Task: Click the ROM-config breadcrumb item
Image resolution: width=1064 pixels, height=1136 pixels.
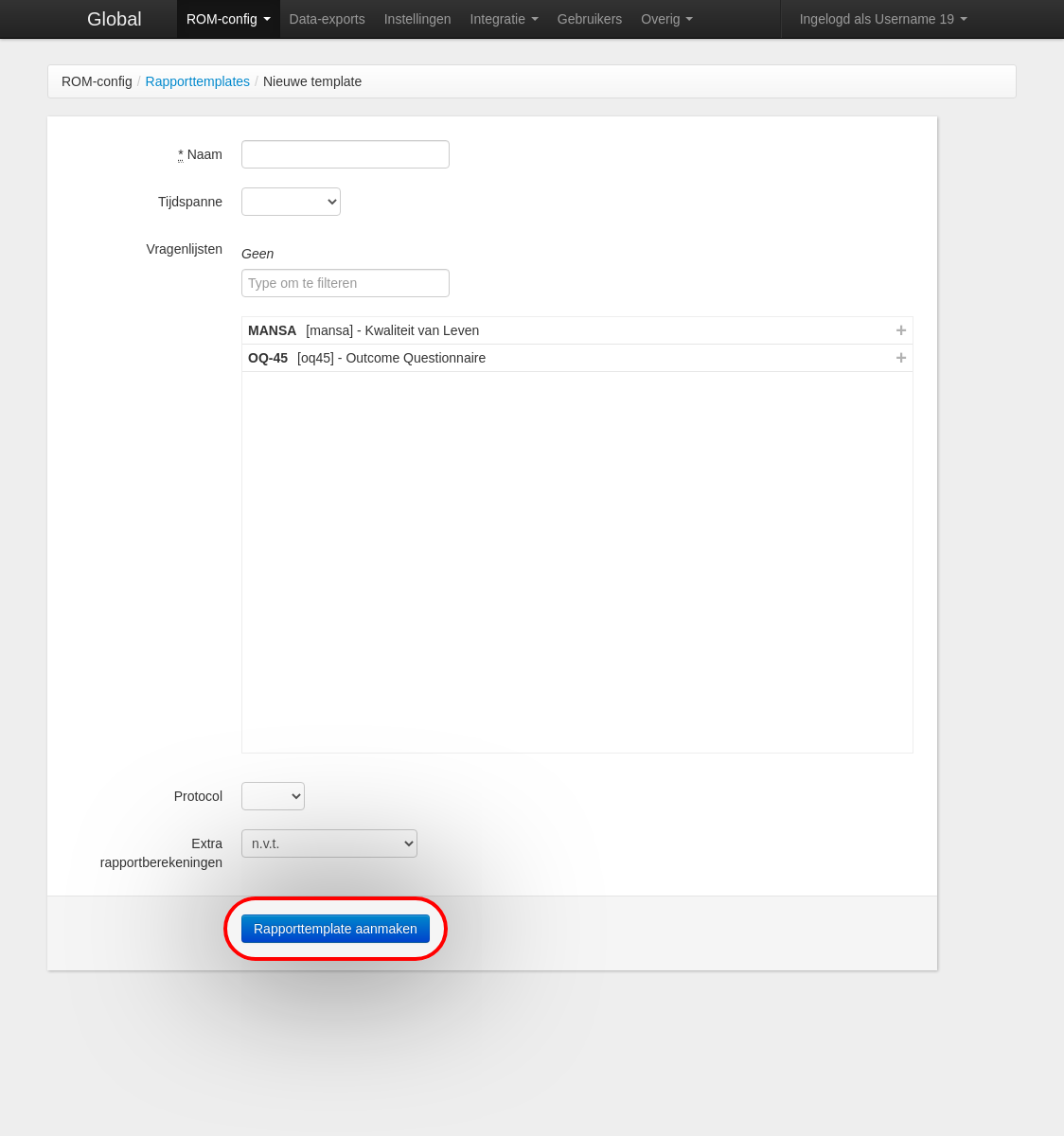Action: [97, 81]
